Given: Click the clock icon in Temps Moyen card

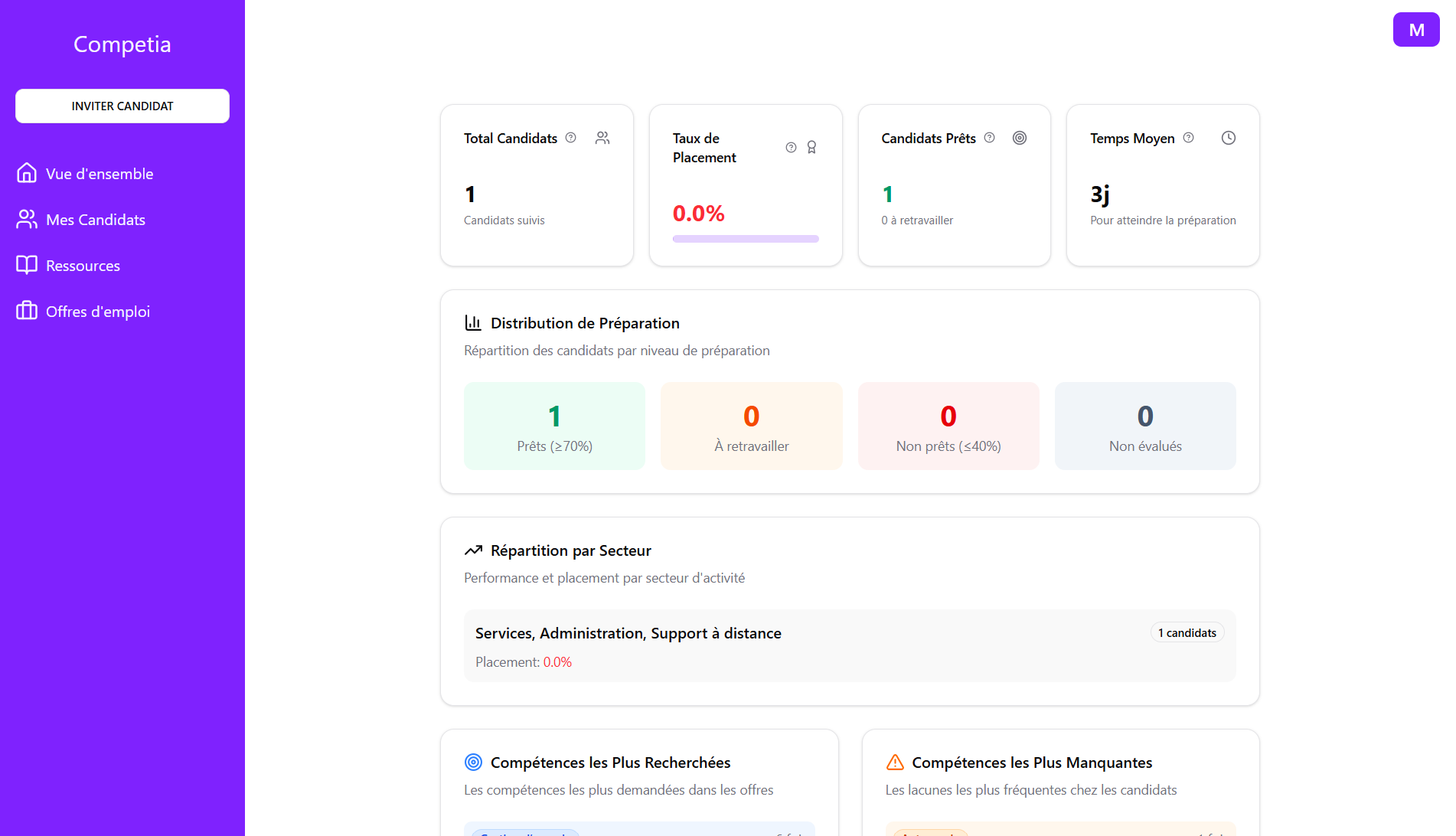Looking at the screenshot, I should 1228,138.
